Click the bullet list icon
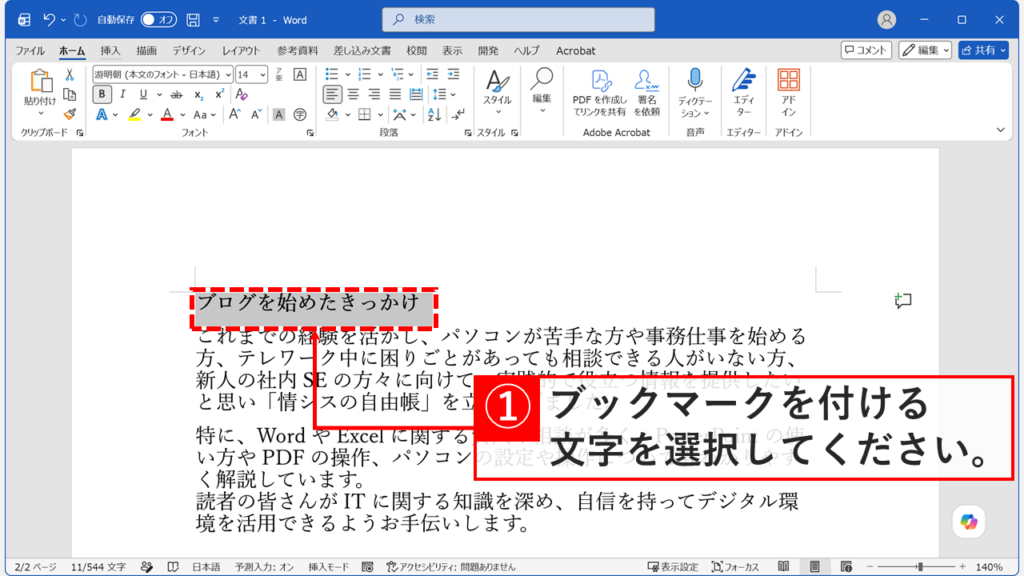 coord(332,74)
